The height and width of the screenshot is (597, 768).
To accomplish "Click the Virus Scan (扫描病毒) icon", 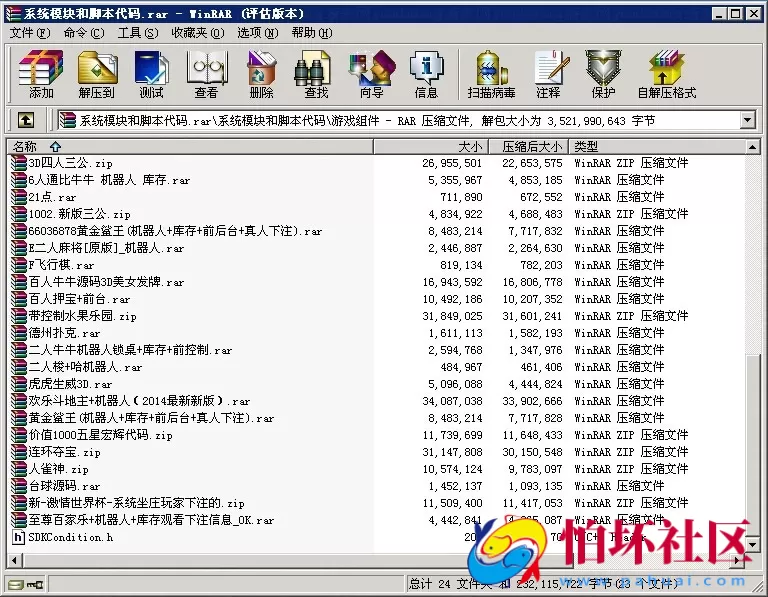I will pyautogui.click(x=491, y=74).
